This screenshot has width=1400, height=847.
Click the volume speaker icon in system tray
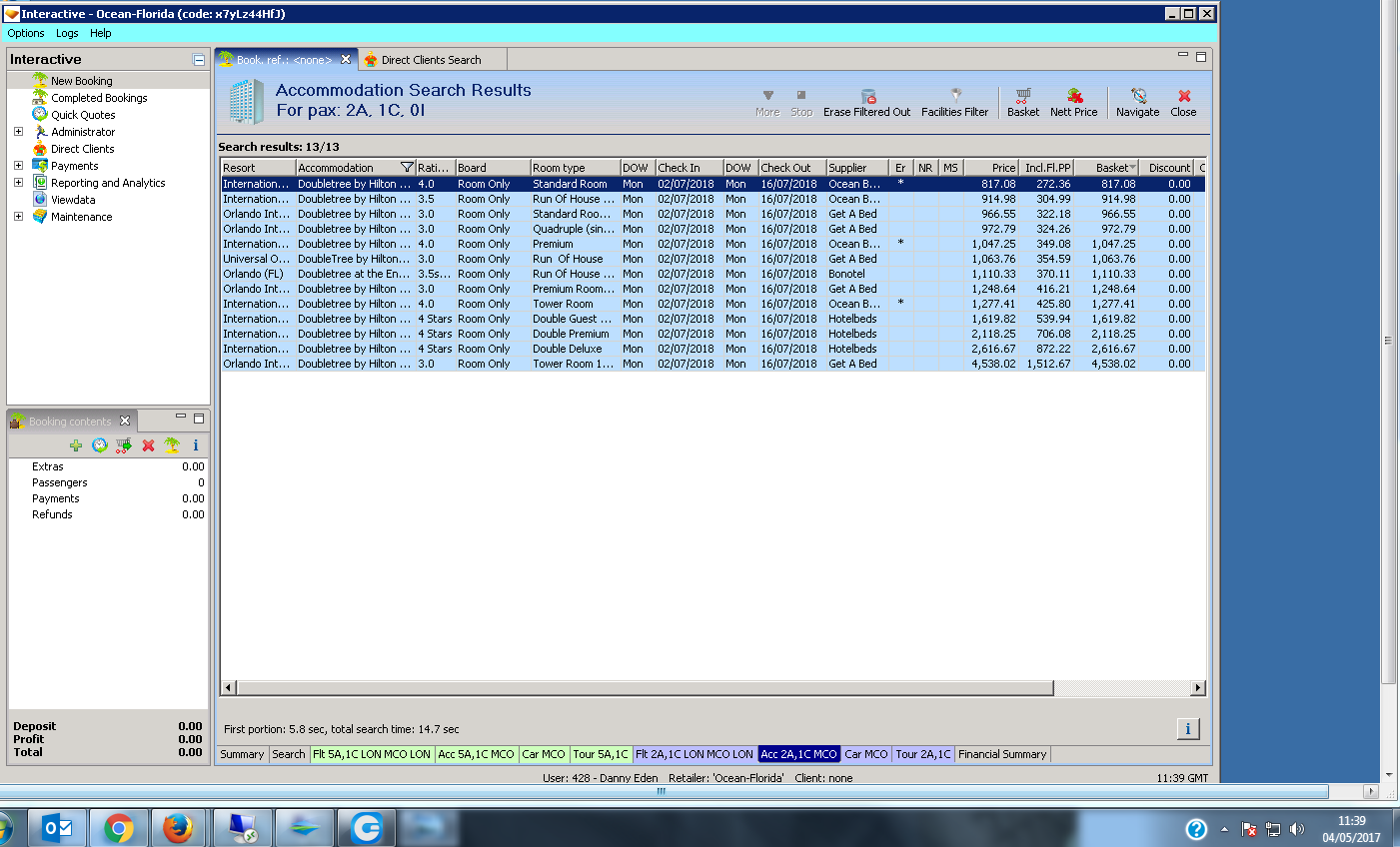[x=1297, y=829]
